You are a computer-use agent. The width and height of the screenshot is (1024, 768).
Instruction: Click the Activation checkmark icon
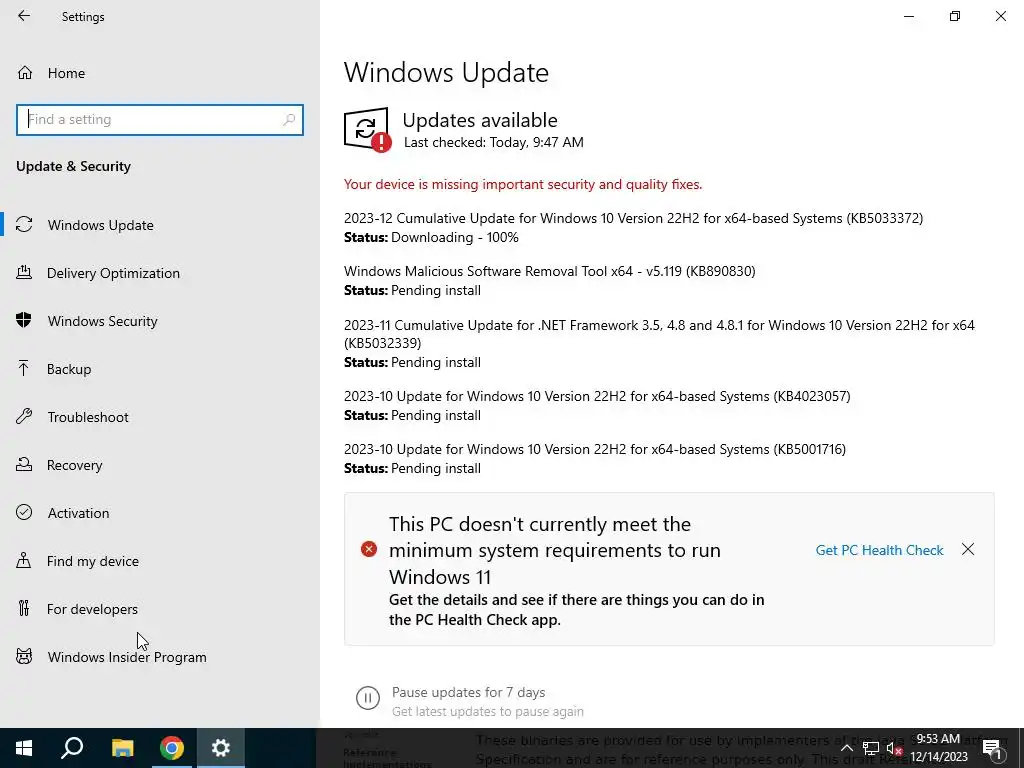[x=24, y=513]
